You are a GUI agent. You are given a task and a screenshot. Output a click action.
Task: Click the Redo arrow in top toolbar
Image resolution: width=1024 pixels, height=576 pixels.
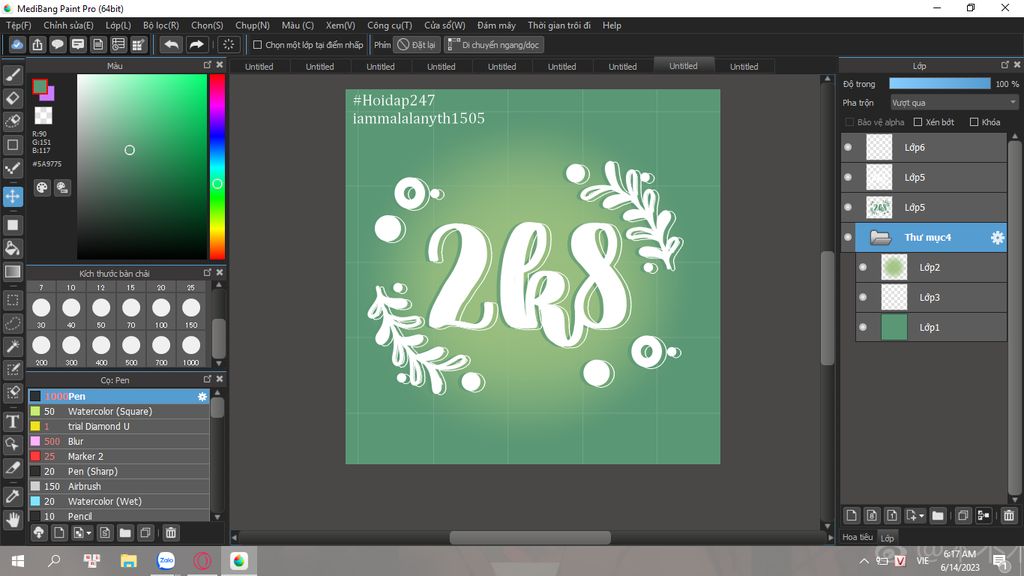(197, 45)
